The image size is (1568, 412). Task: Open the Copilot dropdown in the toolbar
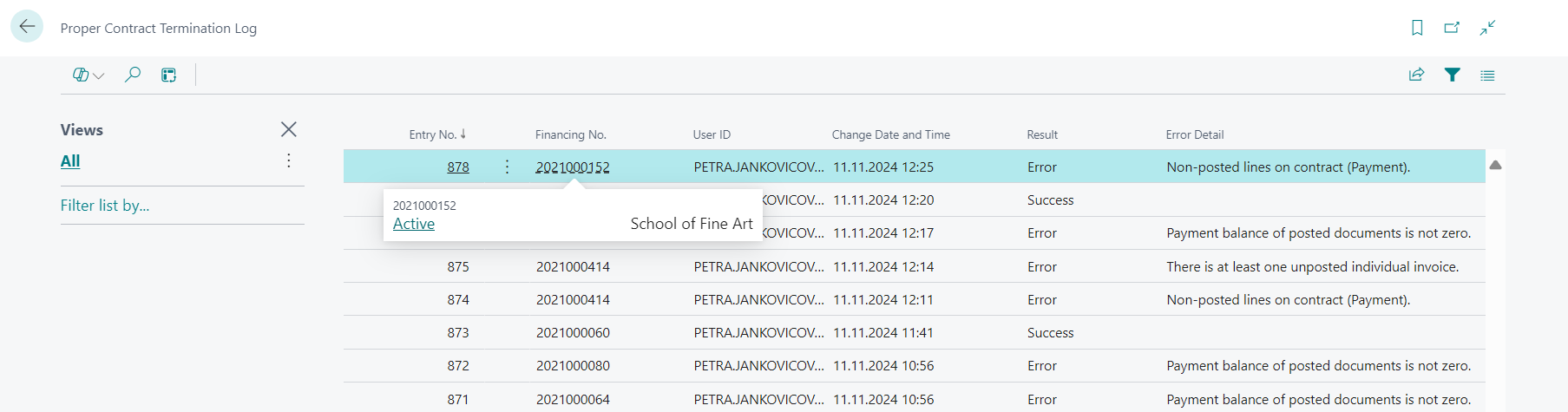pyautogui.click(x=89, y=75)
